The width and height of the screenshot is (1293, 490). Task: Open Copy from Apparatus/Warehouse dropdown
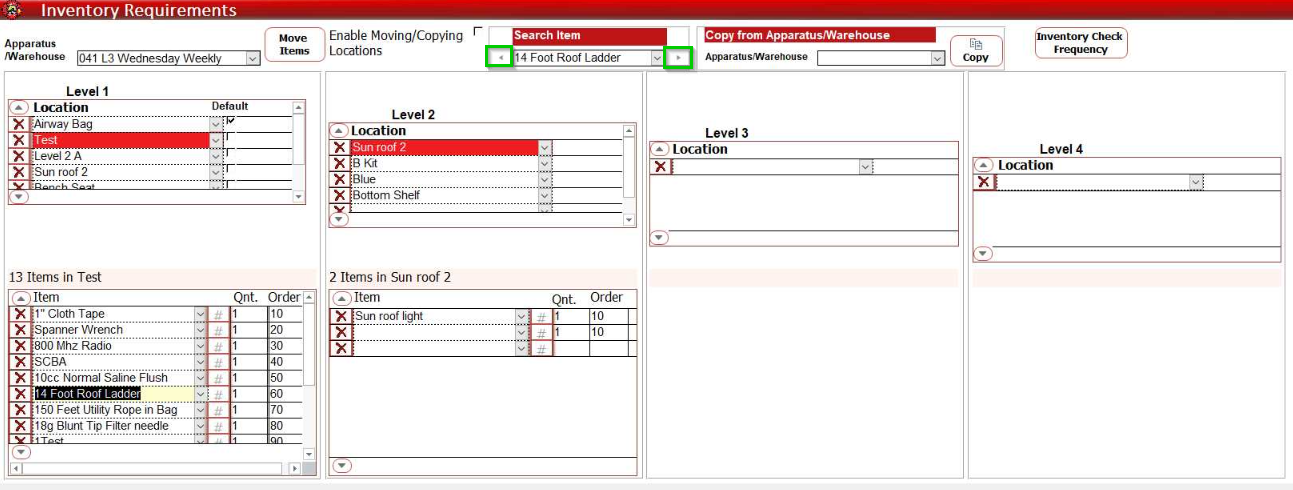(x=937, y=58)
